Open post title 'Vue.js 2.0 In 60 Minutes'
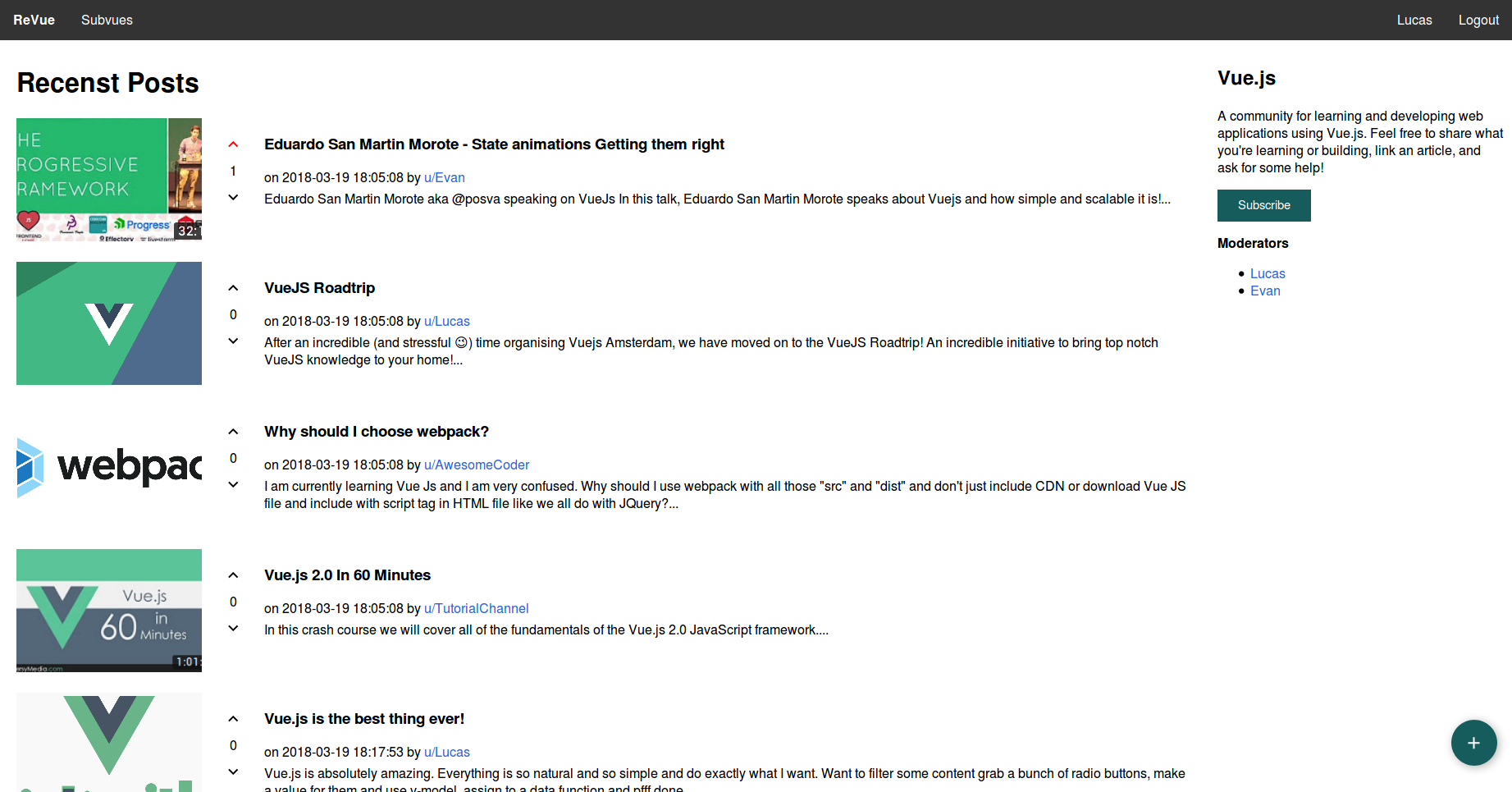 tap(347, 575)
